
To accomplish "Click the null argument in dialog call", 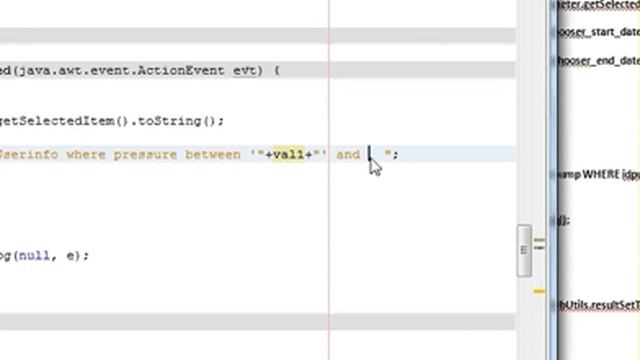I will click(x=35, y=256).
